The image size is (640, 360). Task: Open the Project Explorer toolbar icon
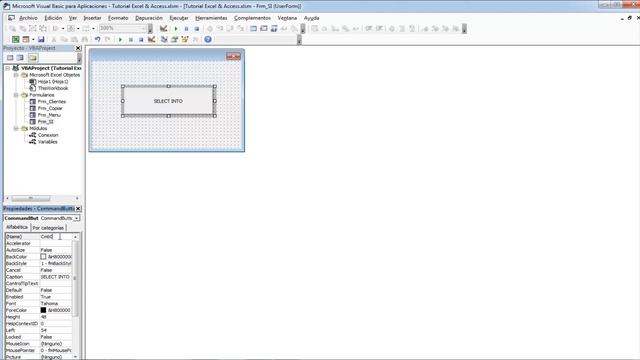point(164,39)
